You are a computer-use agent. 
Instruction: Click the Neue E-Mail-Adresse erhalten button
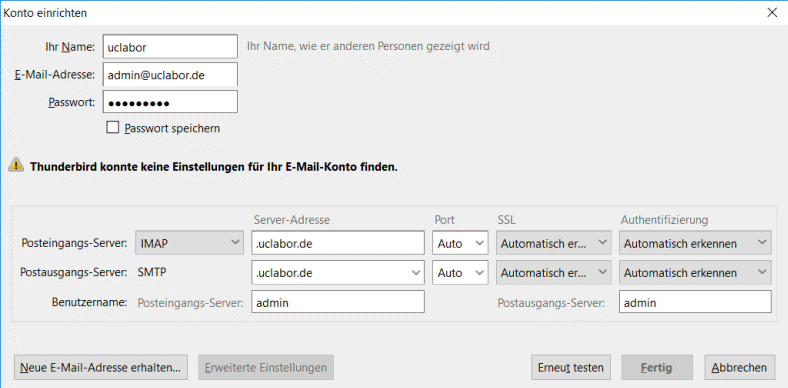click(101, 367)
